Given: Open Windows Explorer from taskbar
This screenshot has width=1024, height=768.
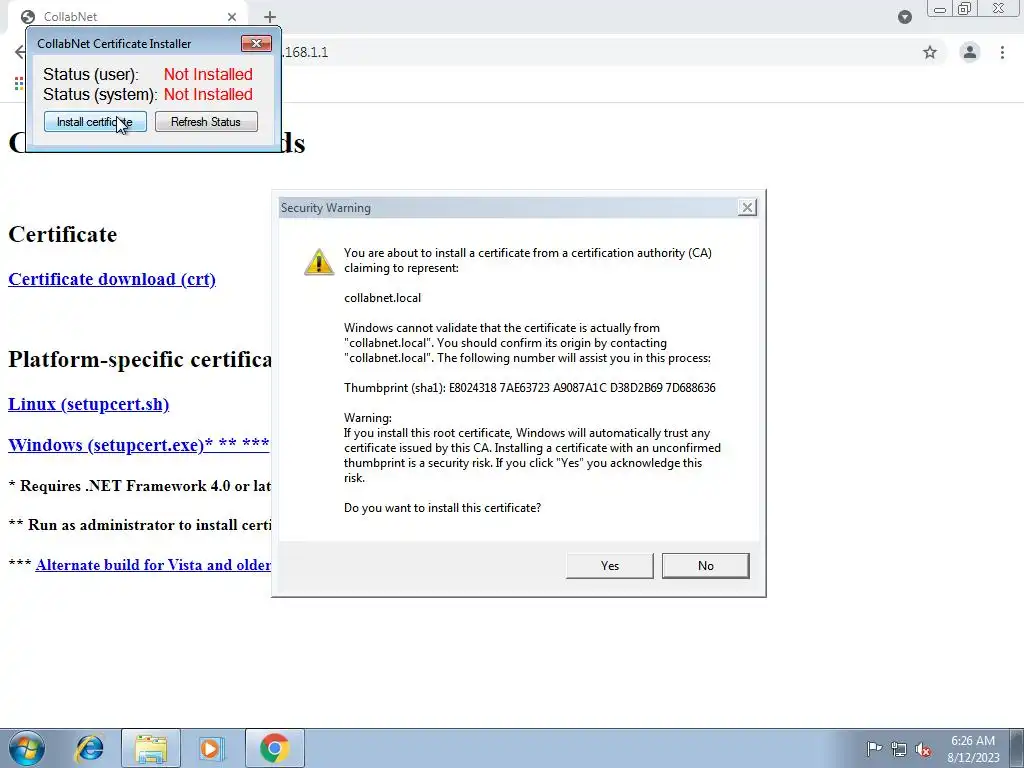Looking at the screenshot, I should [151, 748].
